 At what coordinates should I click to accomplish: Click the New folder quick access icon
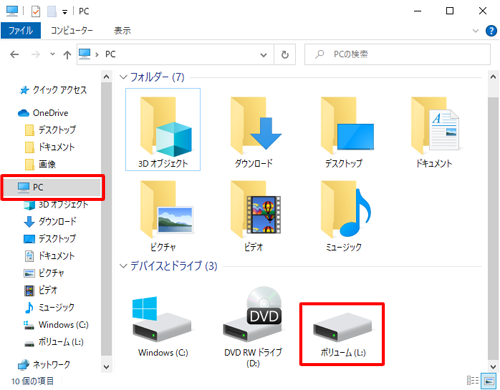coord(52,12)
